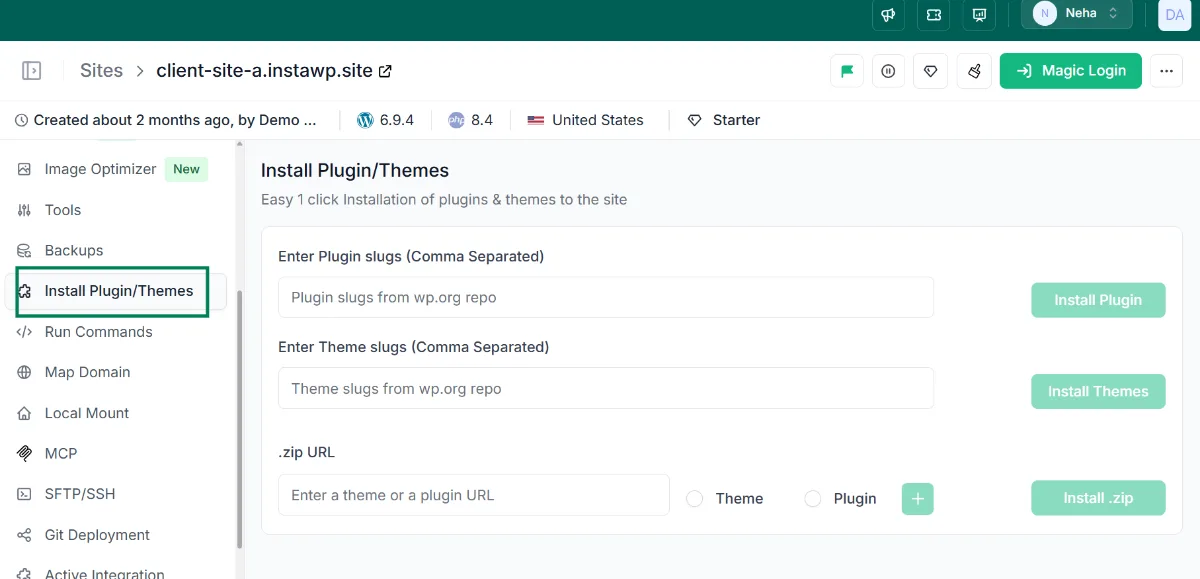The height and width of the screenshot is (579, 1200).
Task: Click the United States flag icon
Action: [536, 120]
